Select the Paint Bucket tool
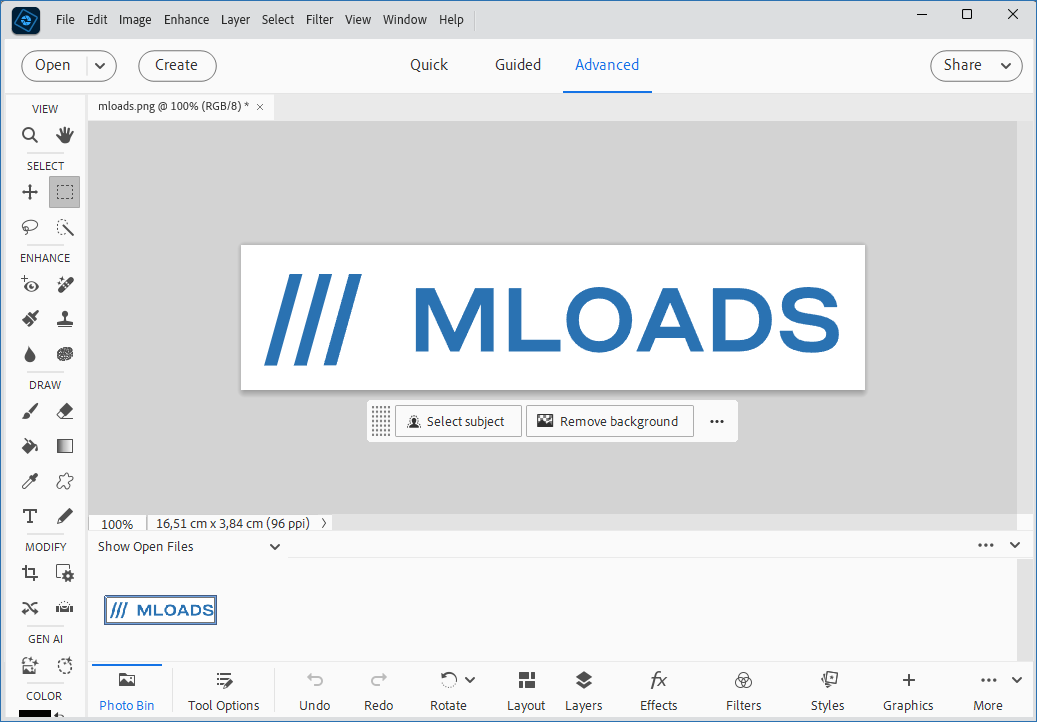The width and height of the screenshot is (1037, 722). 30,446
